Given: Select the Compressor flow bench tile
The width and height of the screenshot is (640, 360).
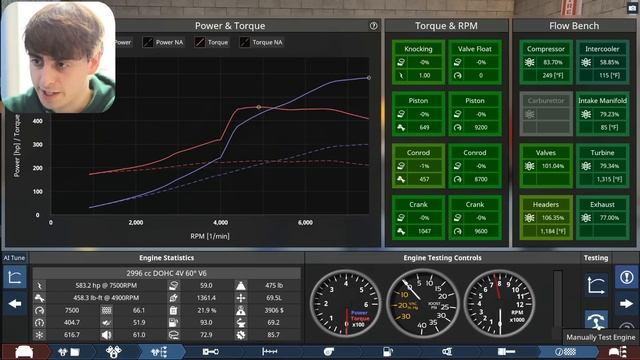Looking at the screenshot, I should [546, 62].
